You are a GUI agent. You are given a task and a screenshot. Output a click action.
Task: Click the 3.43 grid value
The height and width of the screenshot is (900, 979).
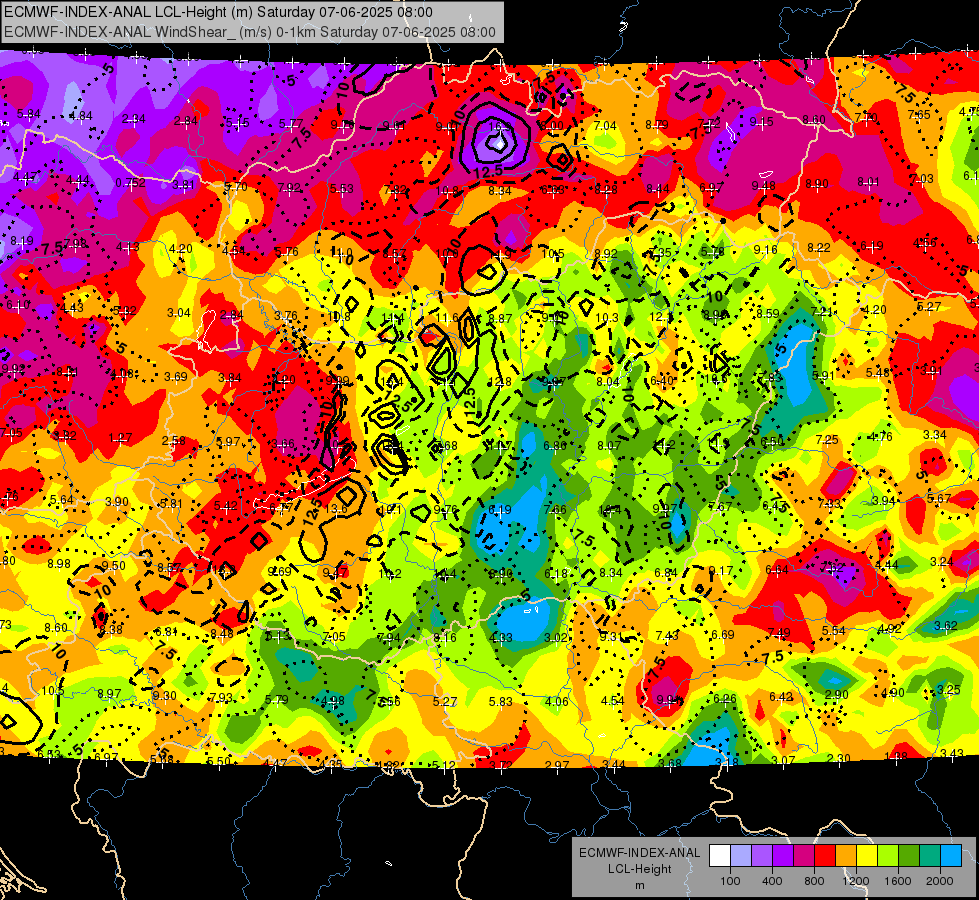click(952, 754)
